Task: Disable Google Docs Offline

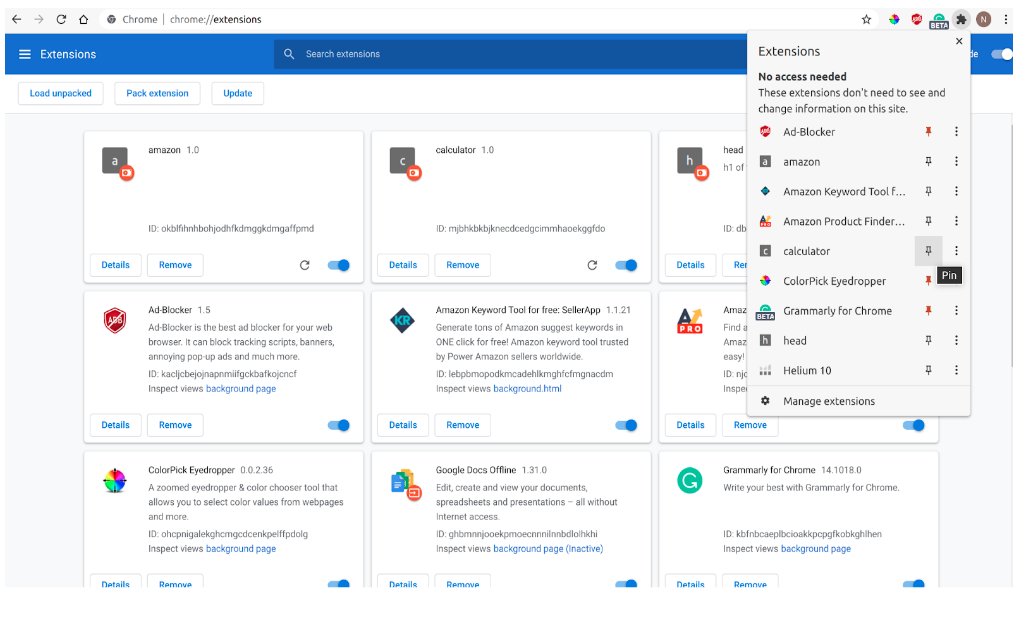Action: 626,585
